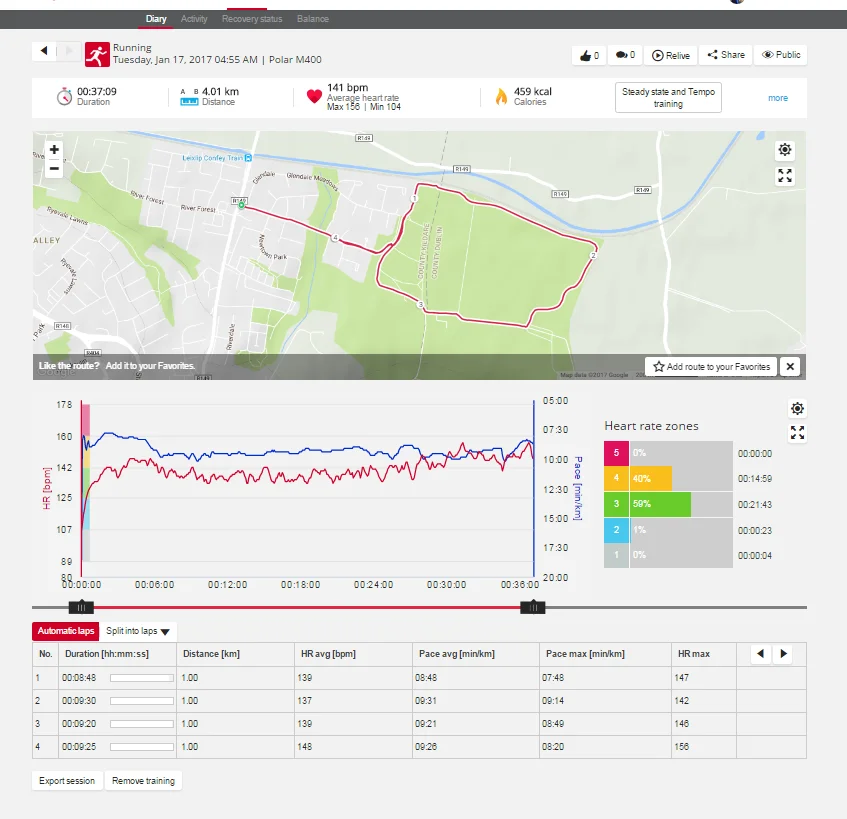The height and width of the screenshot is (819, 847).
Task: Click left handle of time range slider
Action: 81,607
